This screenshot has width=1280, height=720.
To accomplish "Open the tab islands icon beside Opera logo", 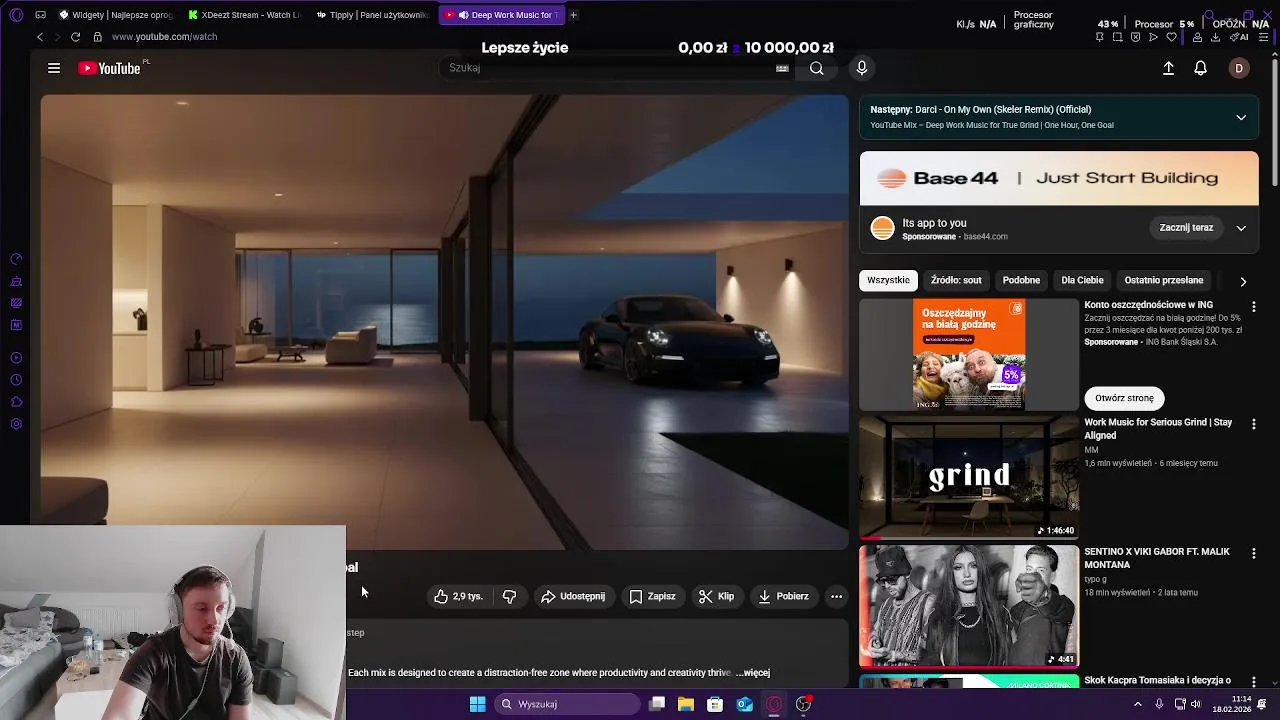I will click(x=40, y=15).
